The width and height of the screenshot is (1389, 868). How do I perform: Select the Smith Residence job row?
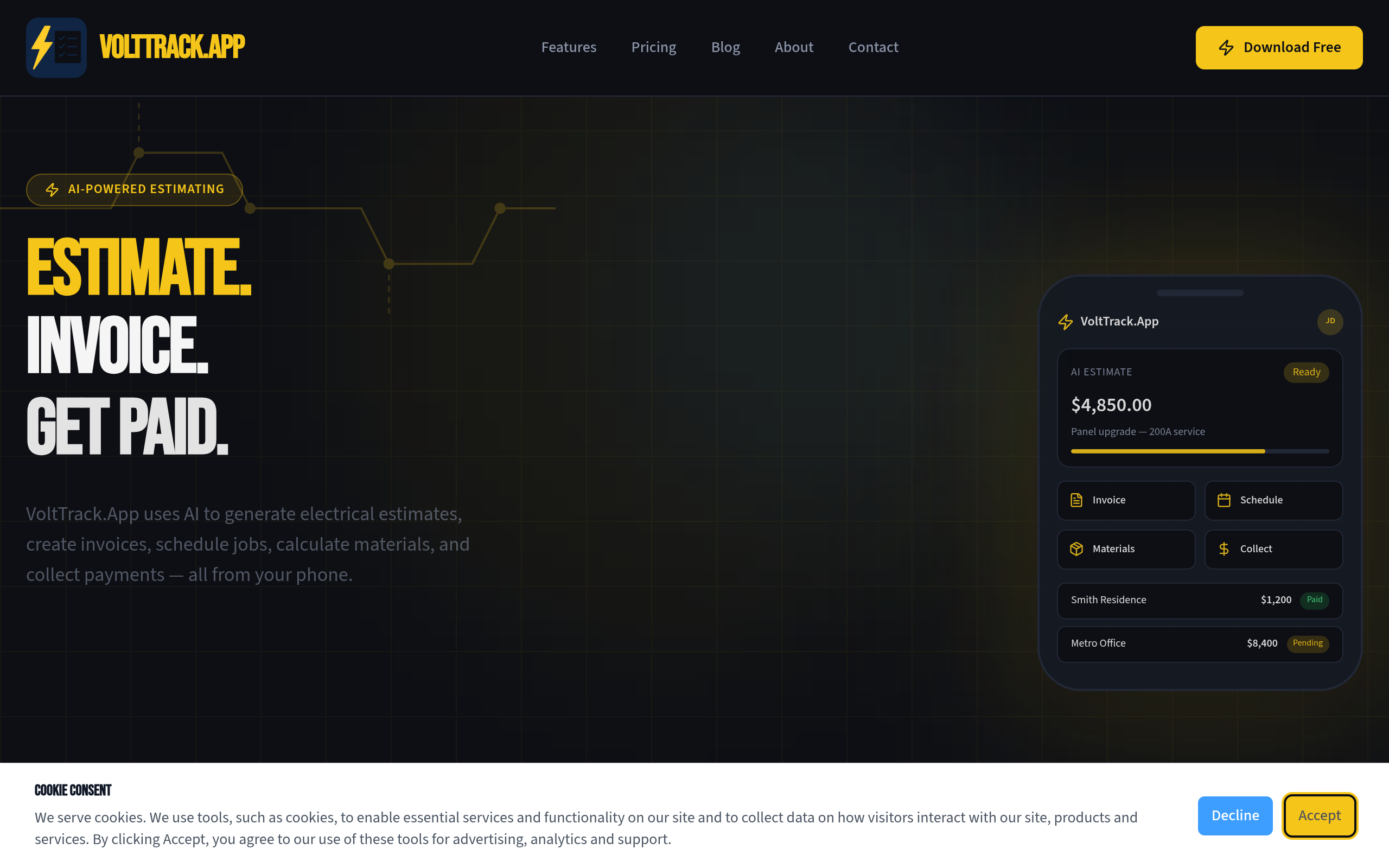1200,601
